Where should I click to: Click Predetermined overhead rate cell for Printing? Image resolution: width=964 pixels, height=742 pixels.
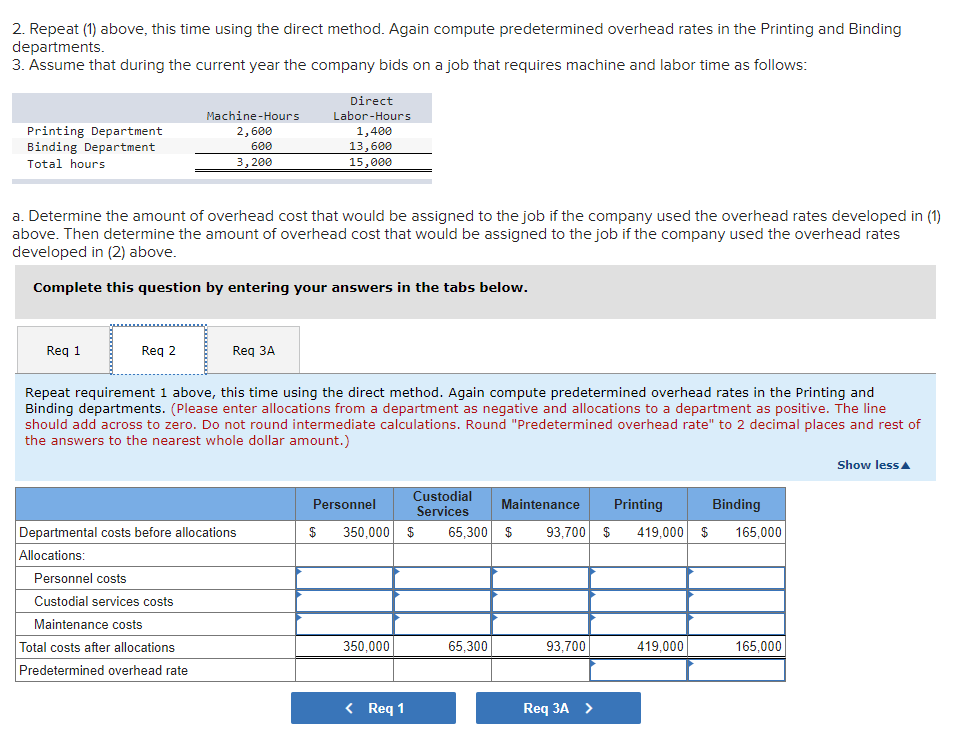tap(638, 670)
